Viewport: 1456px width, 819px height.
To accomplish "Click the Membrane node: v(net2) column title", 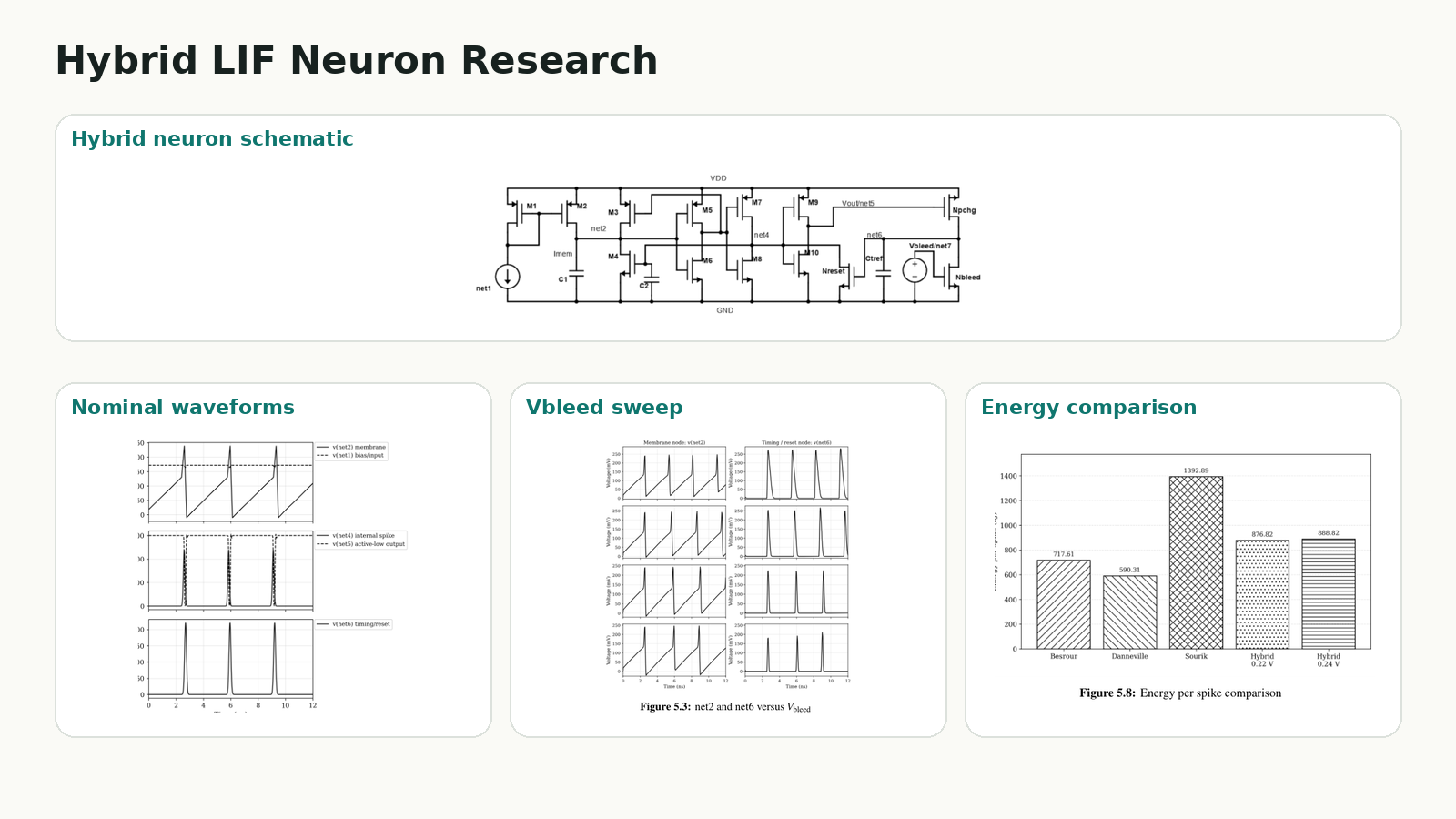I will tap(674, 443).
